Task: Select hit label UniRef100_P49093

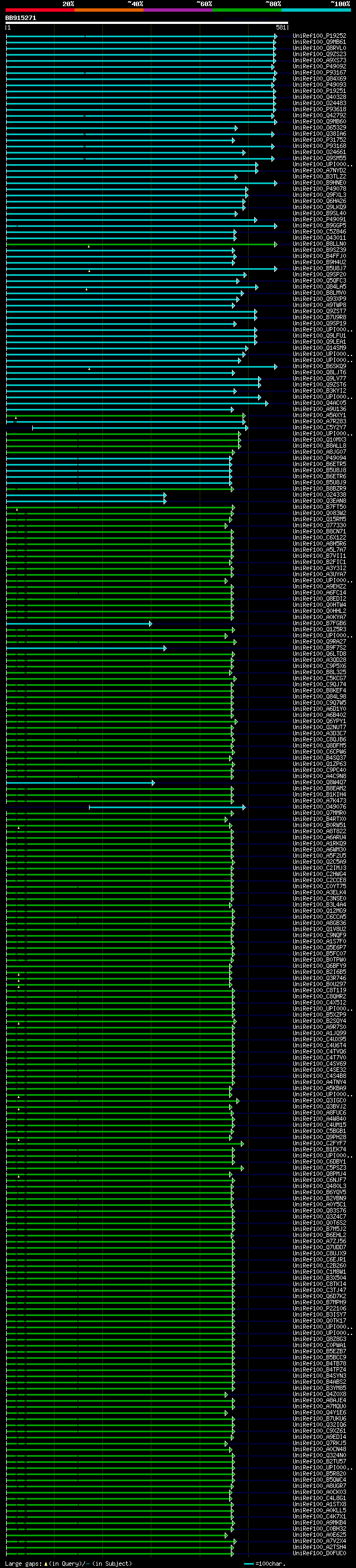Action: coord(319,85)
